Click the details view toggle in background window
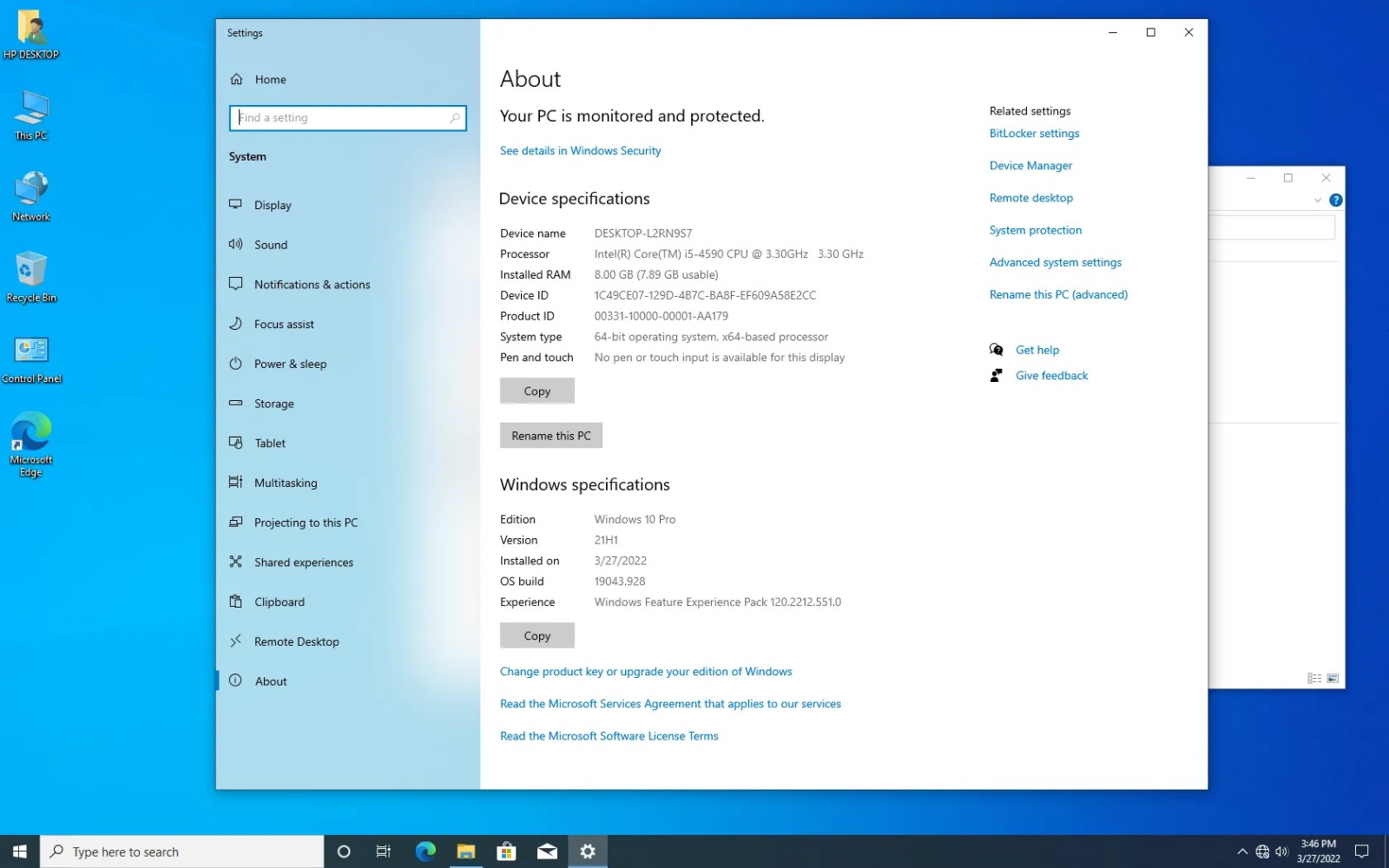This screenshot has width=1389, height=868. point(1314,678)
